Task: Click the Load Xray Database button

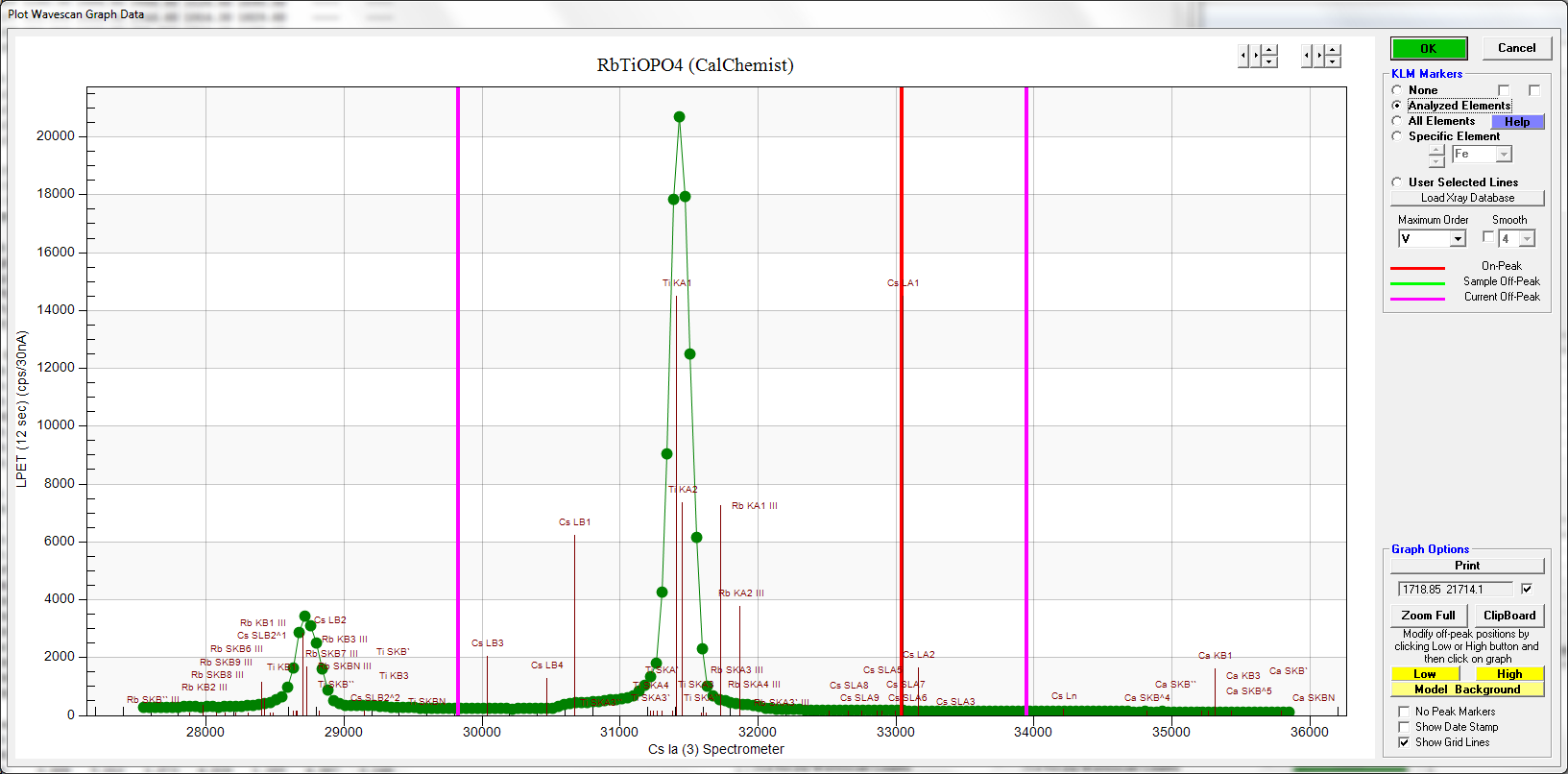Action: (1467, 198)
